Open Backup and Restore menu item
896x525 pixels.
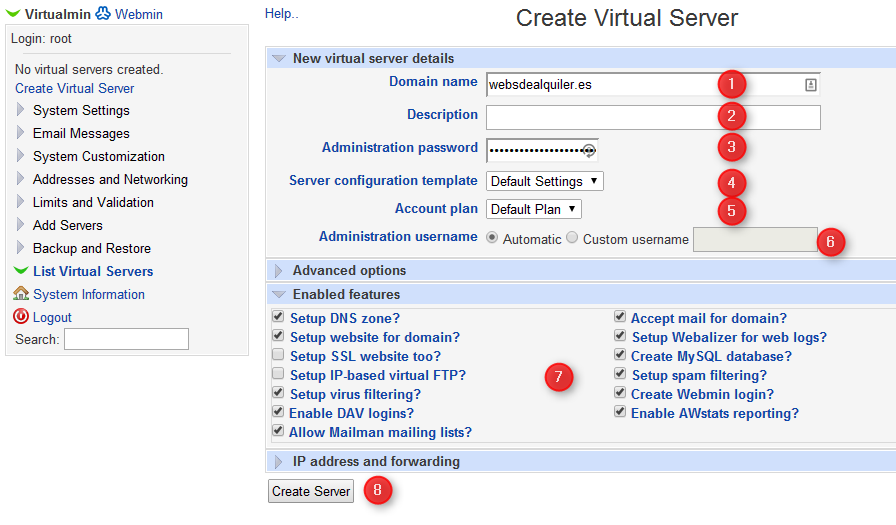click(x=91, y=248)
